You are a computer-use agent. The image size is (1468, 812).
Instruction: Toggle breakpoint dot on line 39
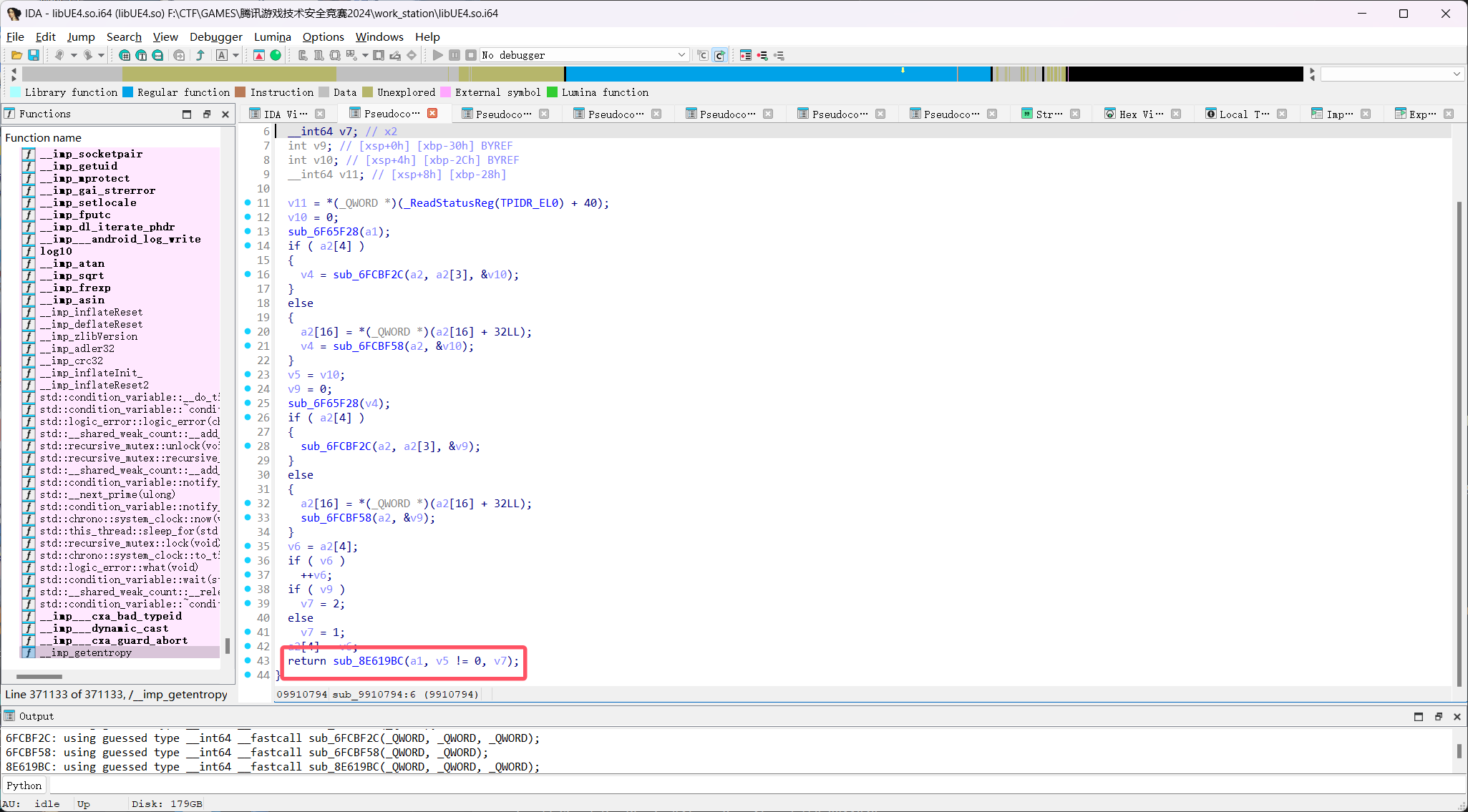248,603
